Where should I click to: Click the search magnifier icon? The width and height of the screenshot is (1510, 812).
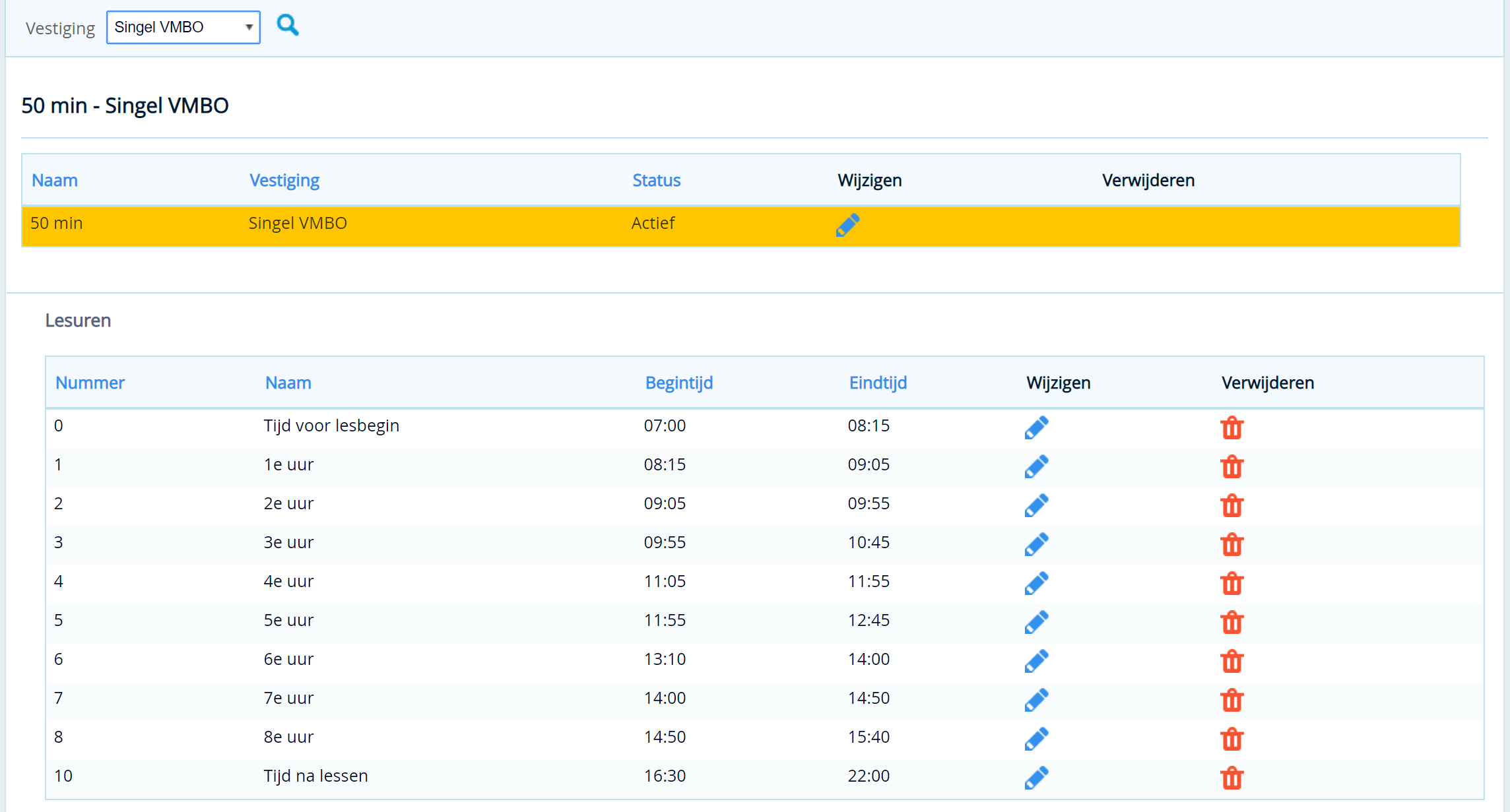pos(288,26)
